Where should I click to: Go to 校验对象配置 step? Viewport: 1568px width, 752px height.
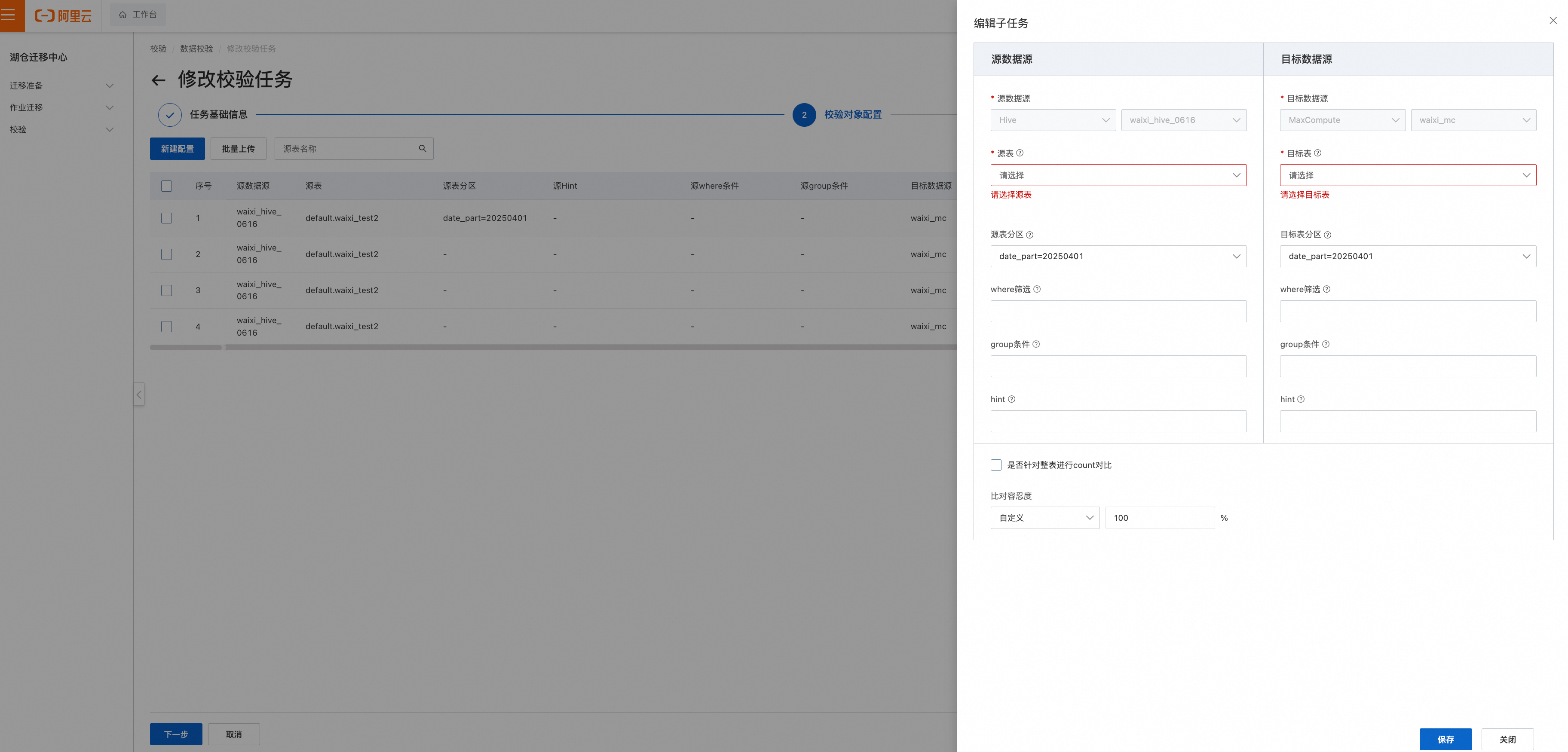(x=853, y=115)
